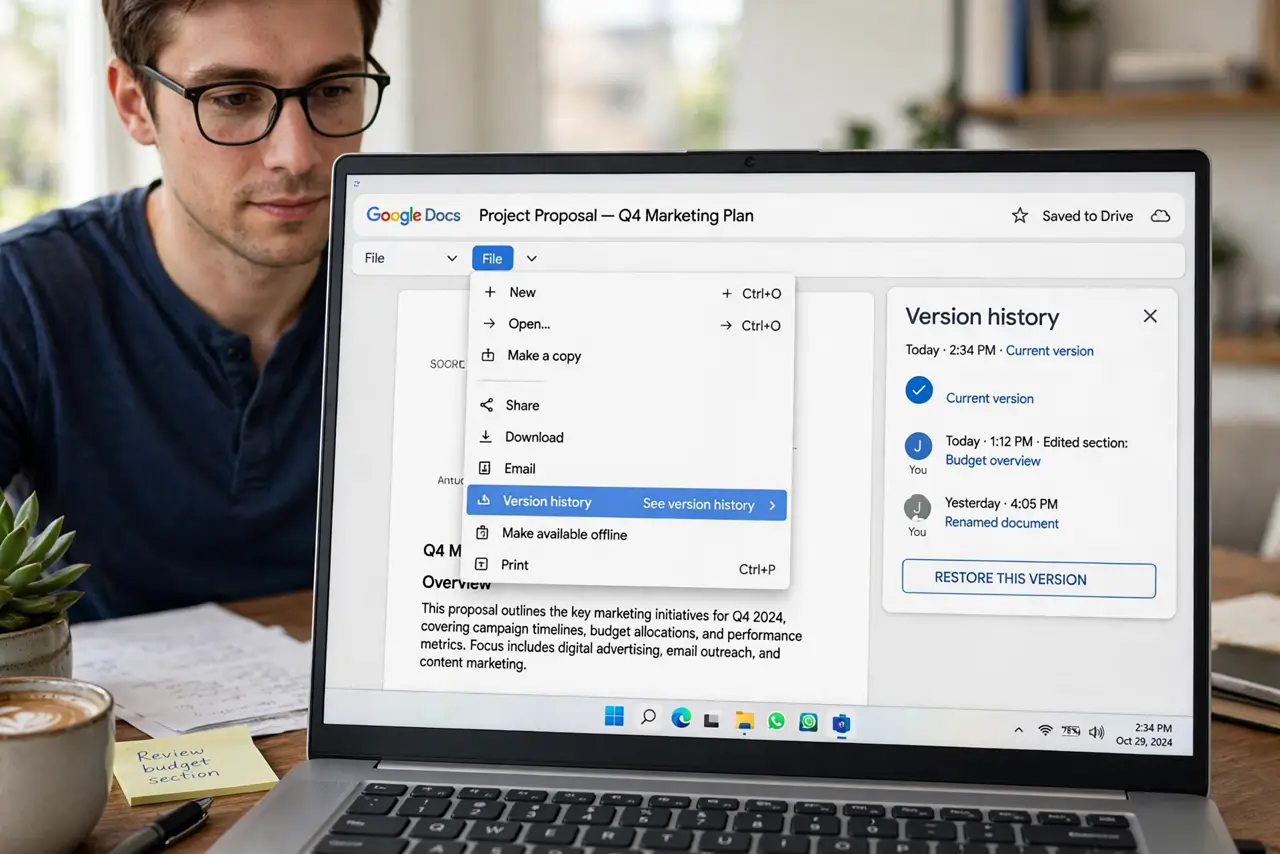Launch Microsoft Edge from the taskbar
The image size is (1280, 854).
[x=681, y=717]
